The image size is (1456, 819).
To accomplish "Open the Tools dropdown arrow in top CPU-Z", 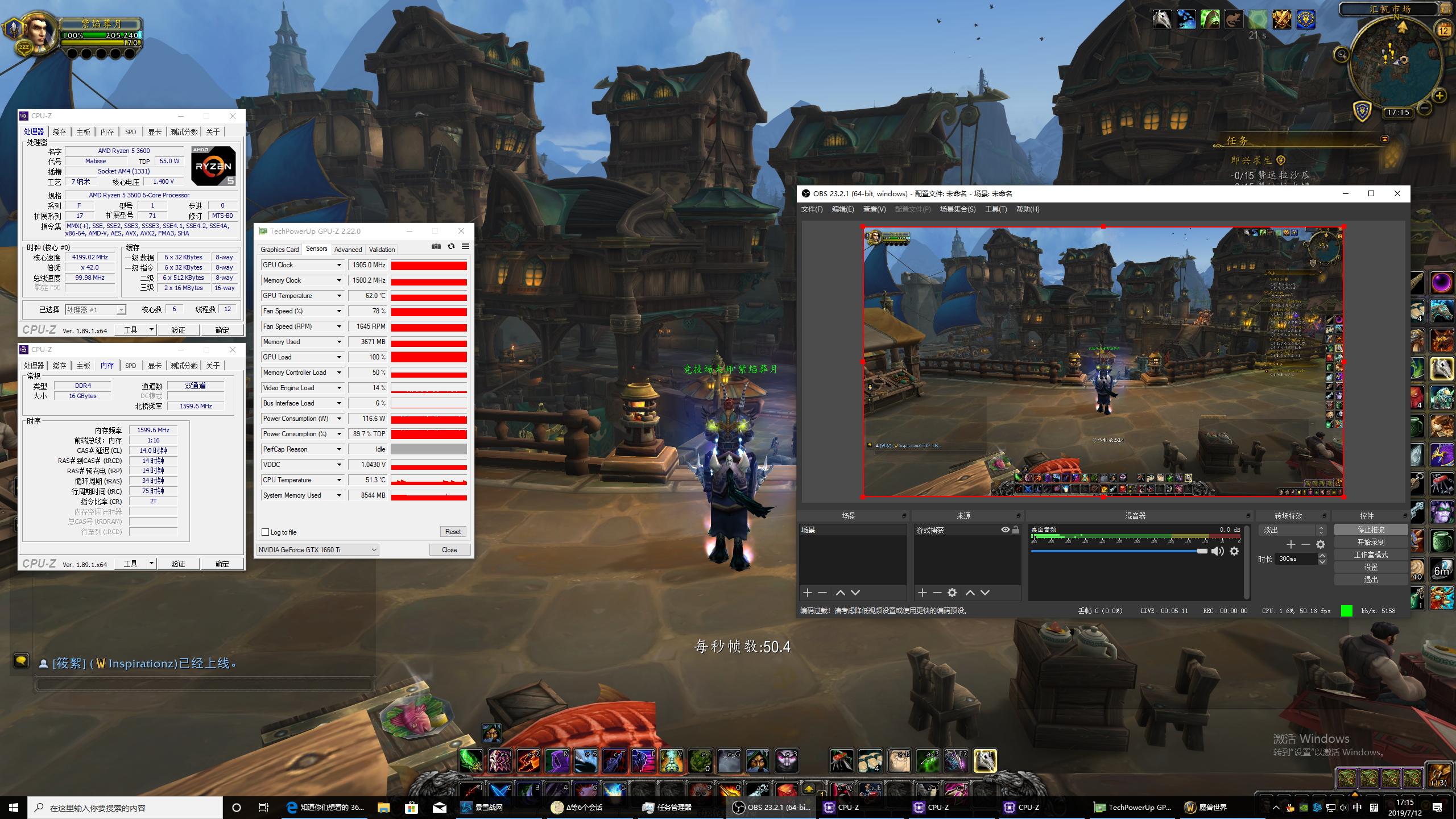I will 151,329.
